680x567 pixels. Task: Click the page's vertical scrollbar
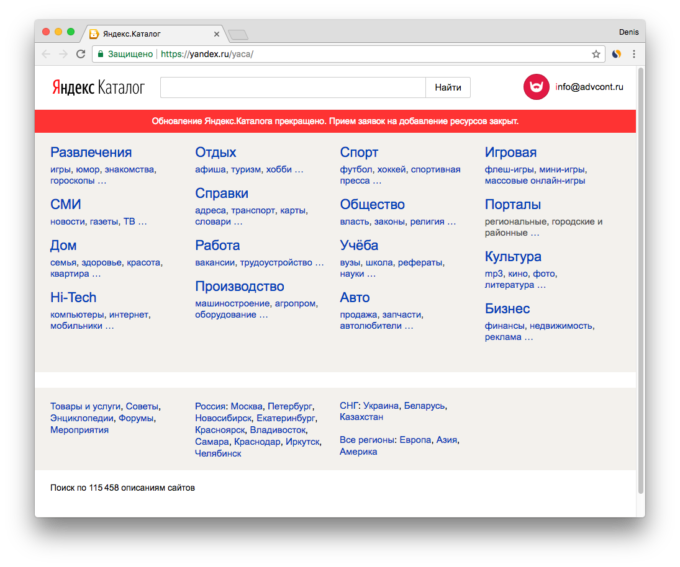tap(641, 280)
